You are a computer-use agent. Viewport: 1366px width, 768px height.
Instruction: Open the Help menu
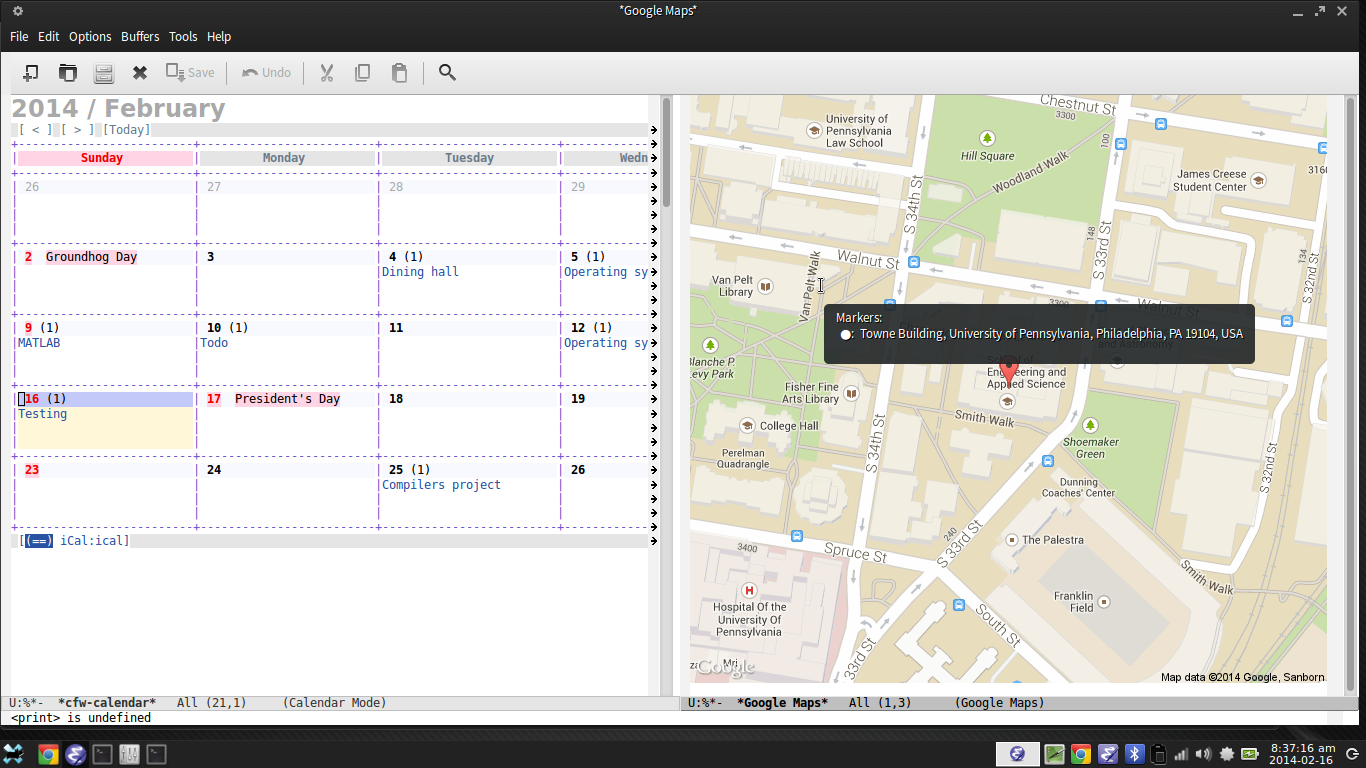click(219, 36)
